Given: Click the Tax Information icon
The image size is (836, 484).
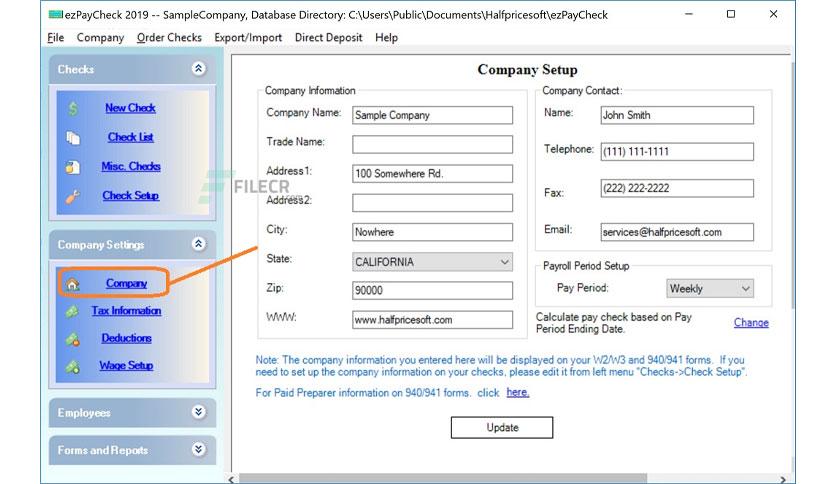Looking at the screenshot, I should [73, 311].
